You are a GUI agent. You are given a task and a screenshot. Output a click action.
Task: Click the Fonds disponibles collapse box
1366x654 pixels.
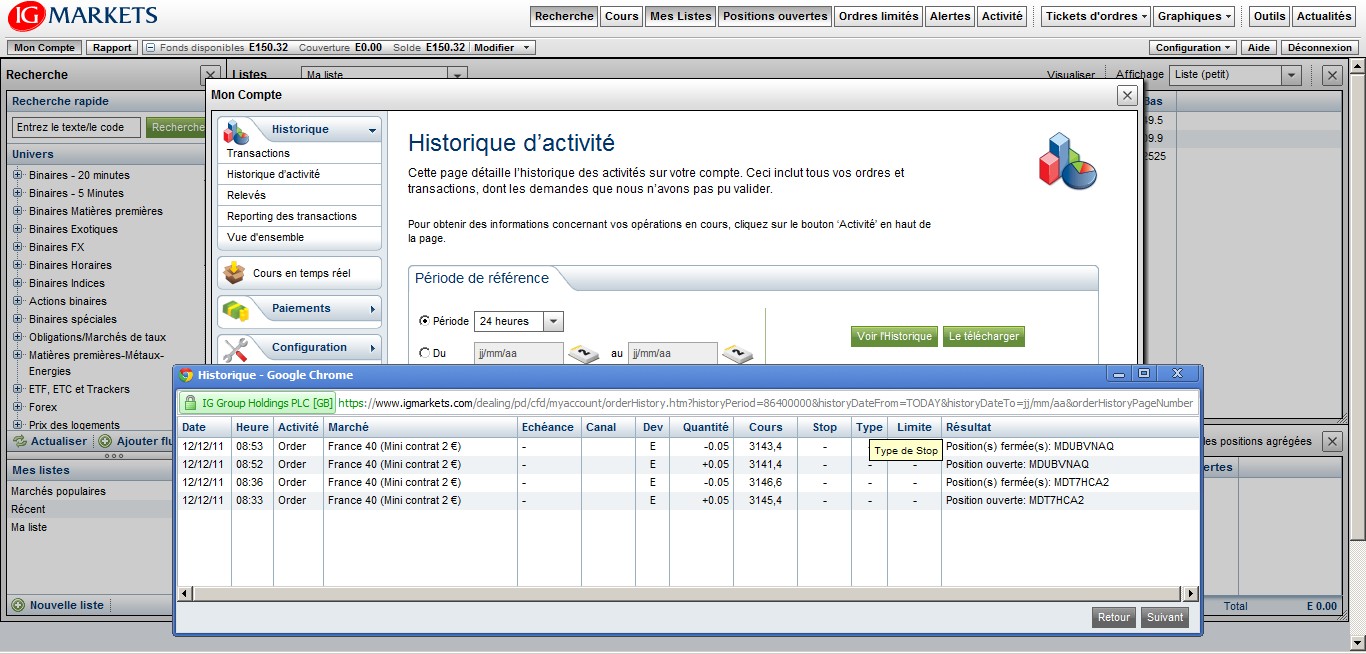(x=150, y=48)
